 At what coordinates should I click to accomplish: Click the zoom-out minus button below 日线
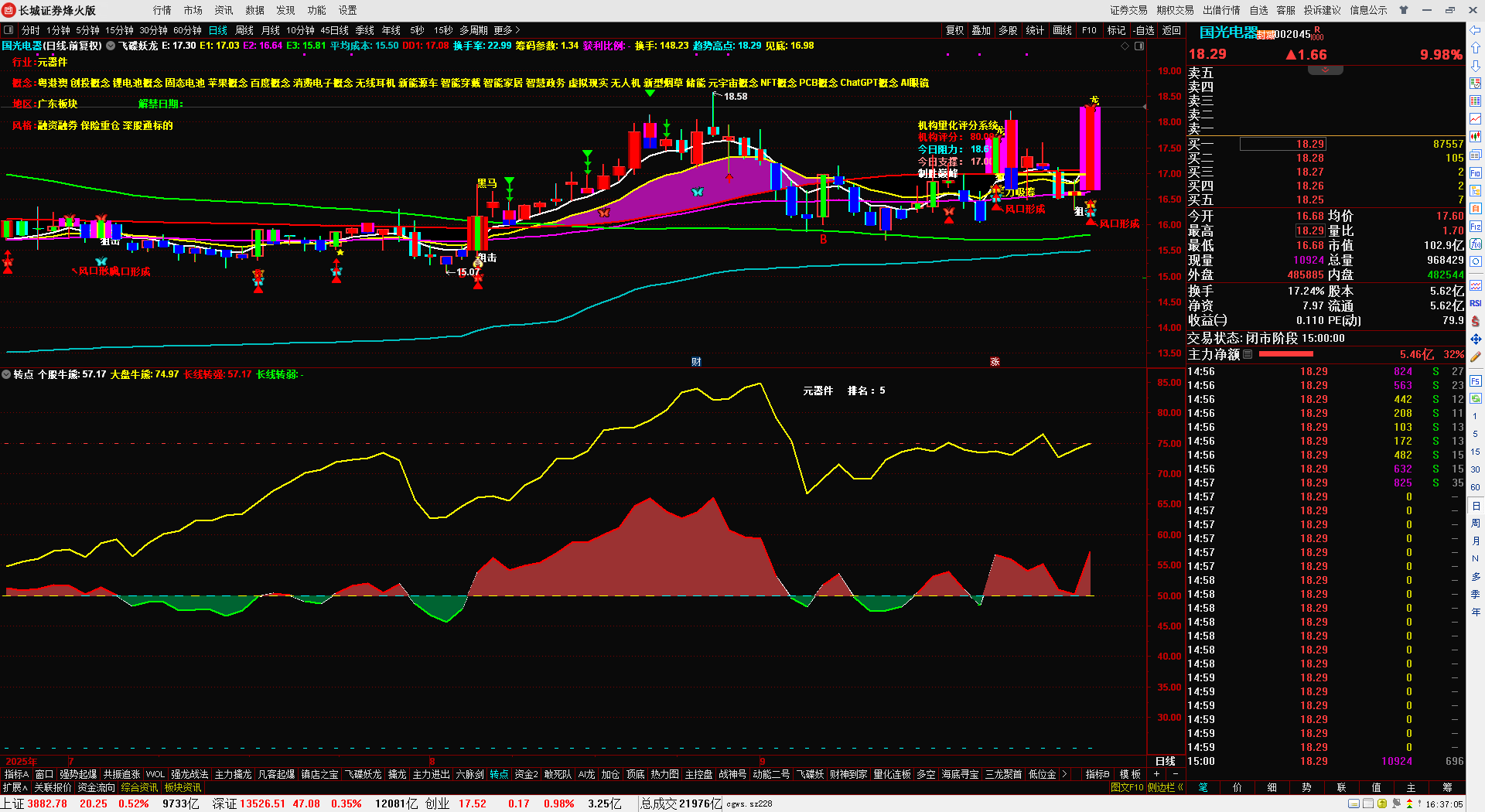pyautogui.click(x=1176, y=774)
